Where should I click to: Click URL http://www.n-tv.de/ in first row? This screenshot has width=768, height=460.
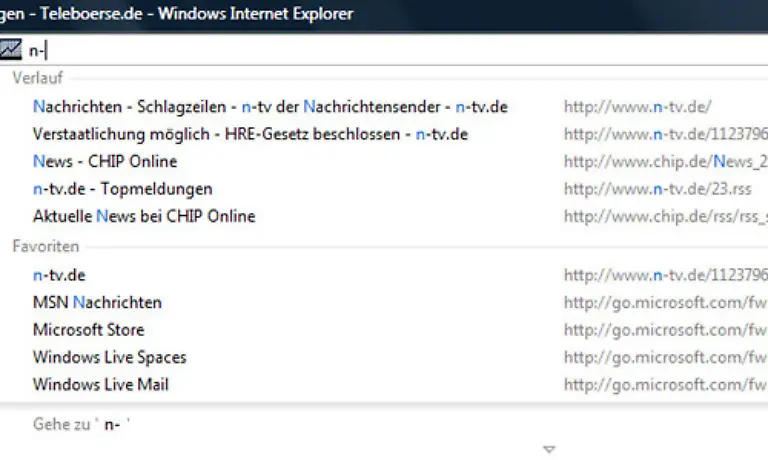point(637,107)
